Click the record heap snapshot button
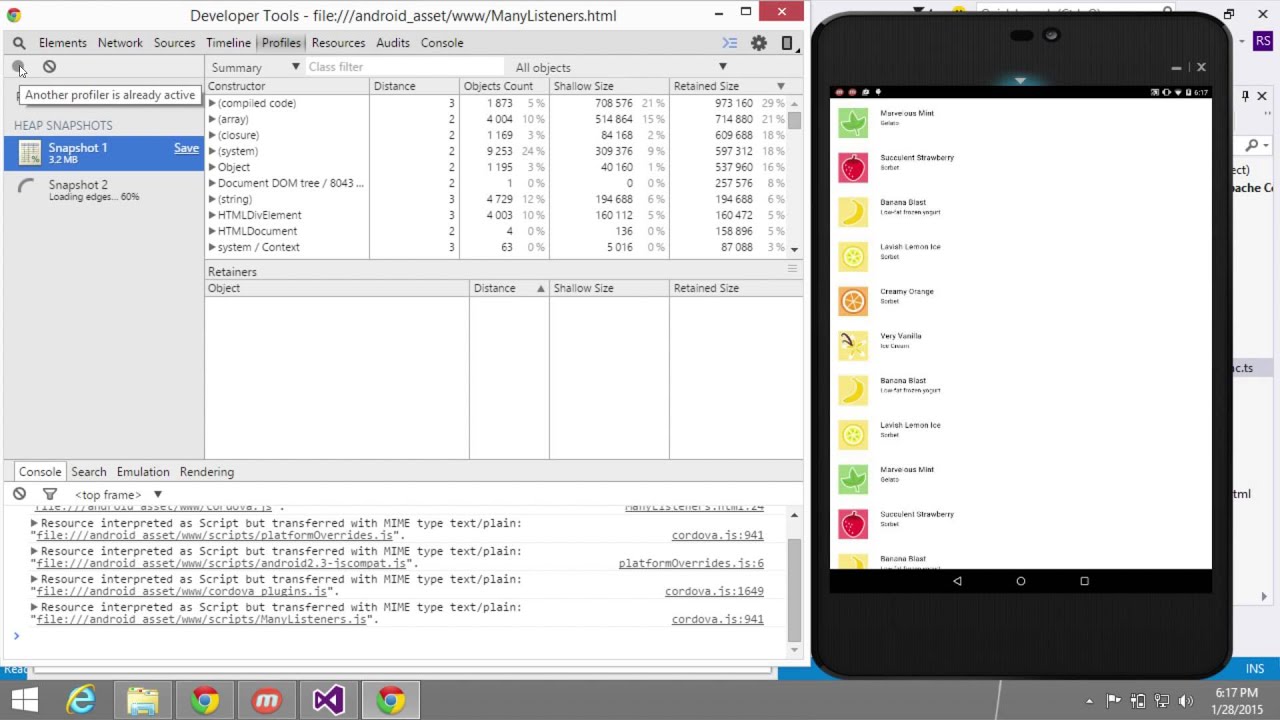This screenshot has width=1280, height=720. [x=18, y=67]
